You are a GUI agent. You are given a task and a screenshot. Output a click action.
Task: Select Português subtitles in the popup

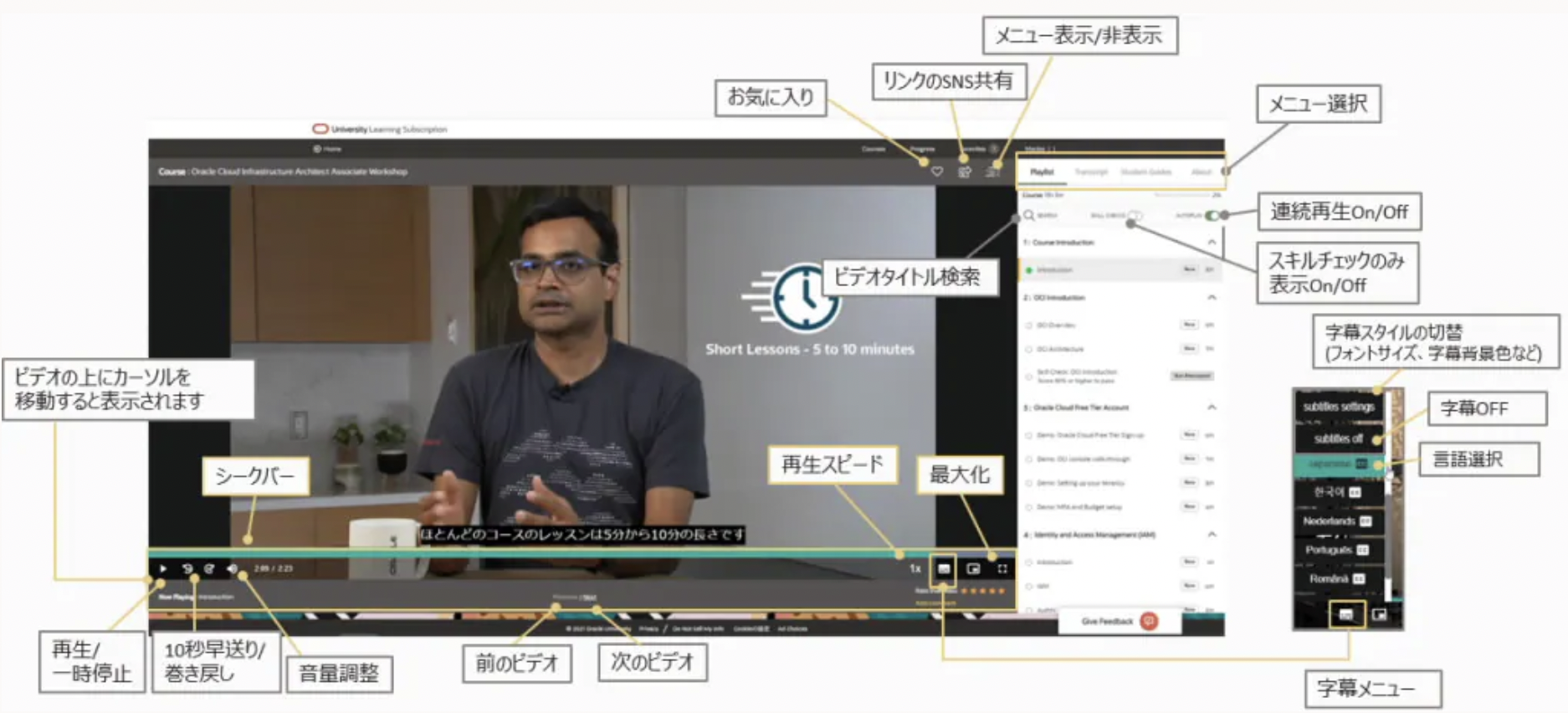[1337, 550]
